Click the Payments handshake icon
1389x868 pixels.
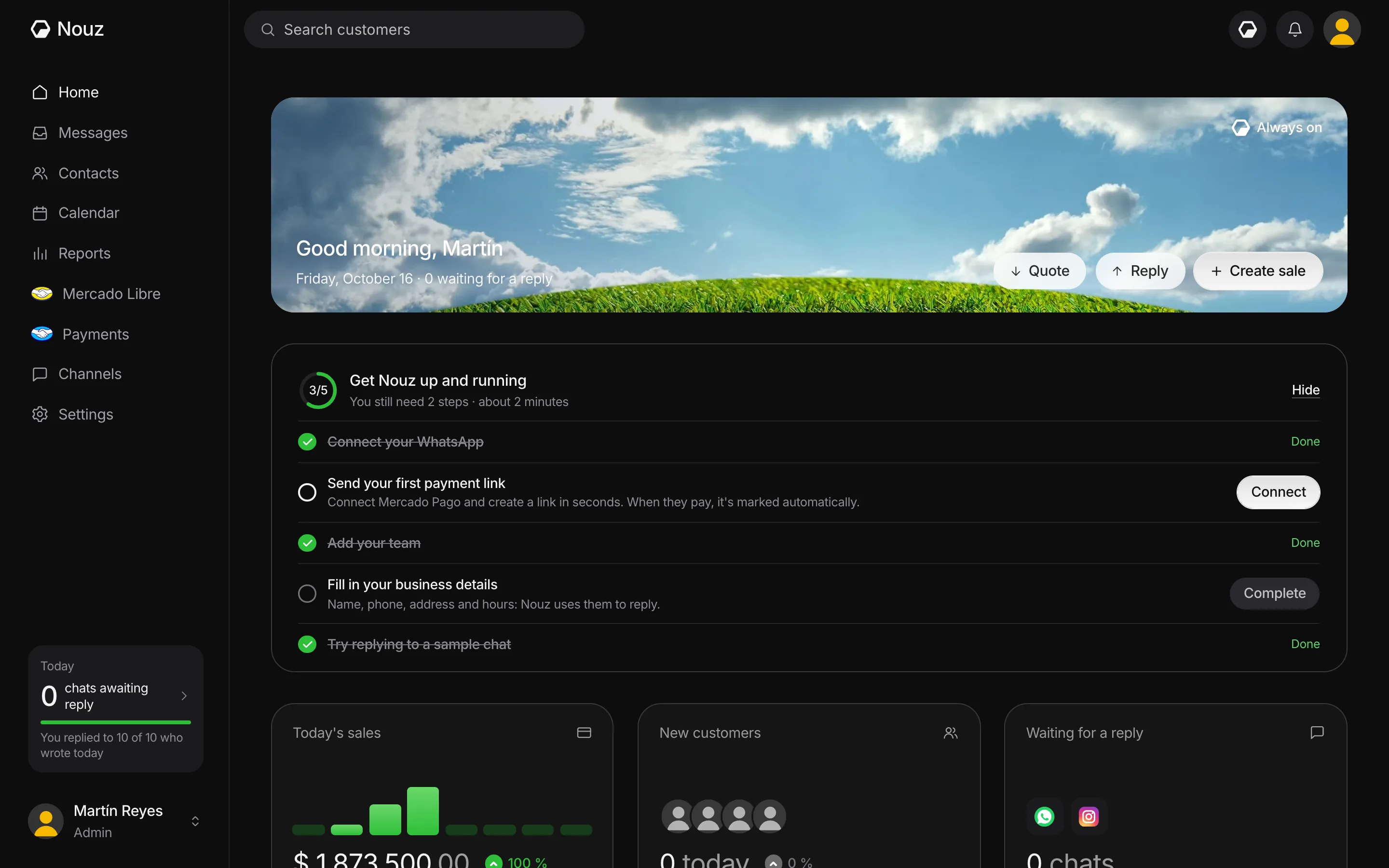(x=42, y=334)
